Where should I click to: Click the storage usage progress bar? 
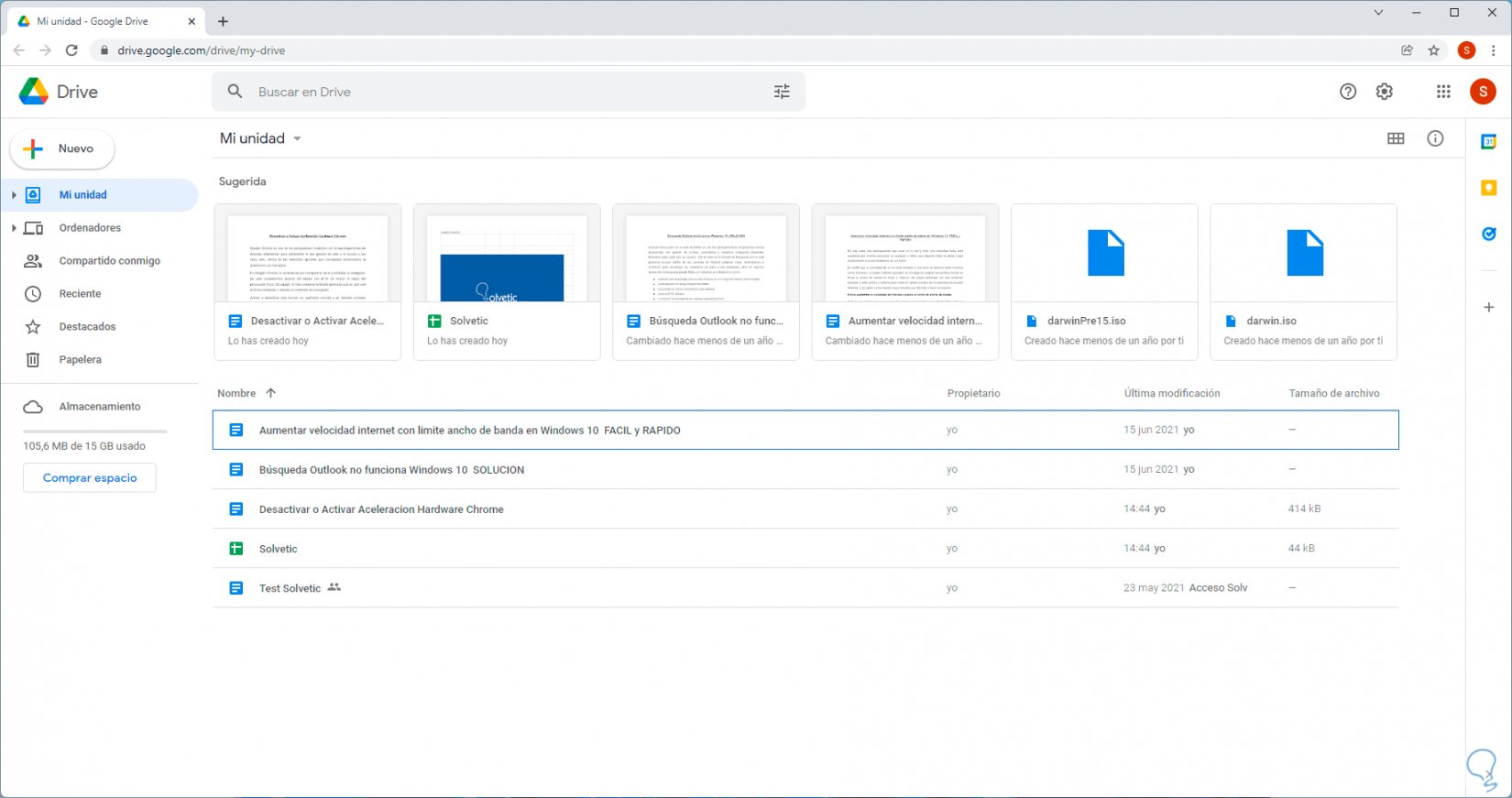[94, 431]
